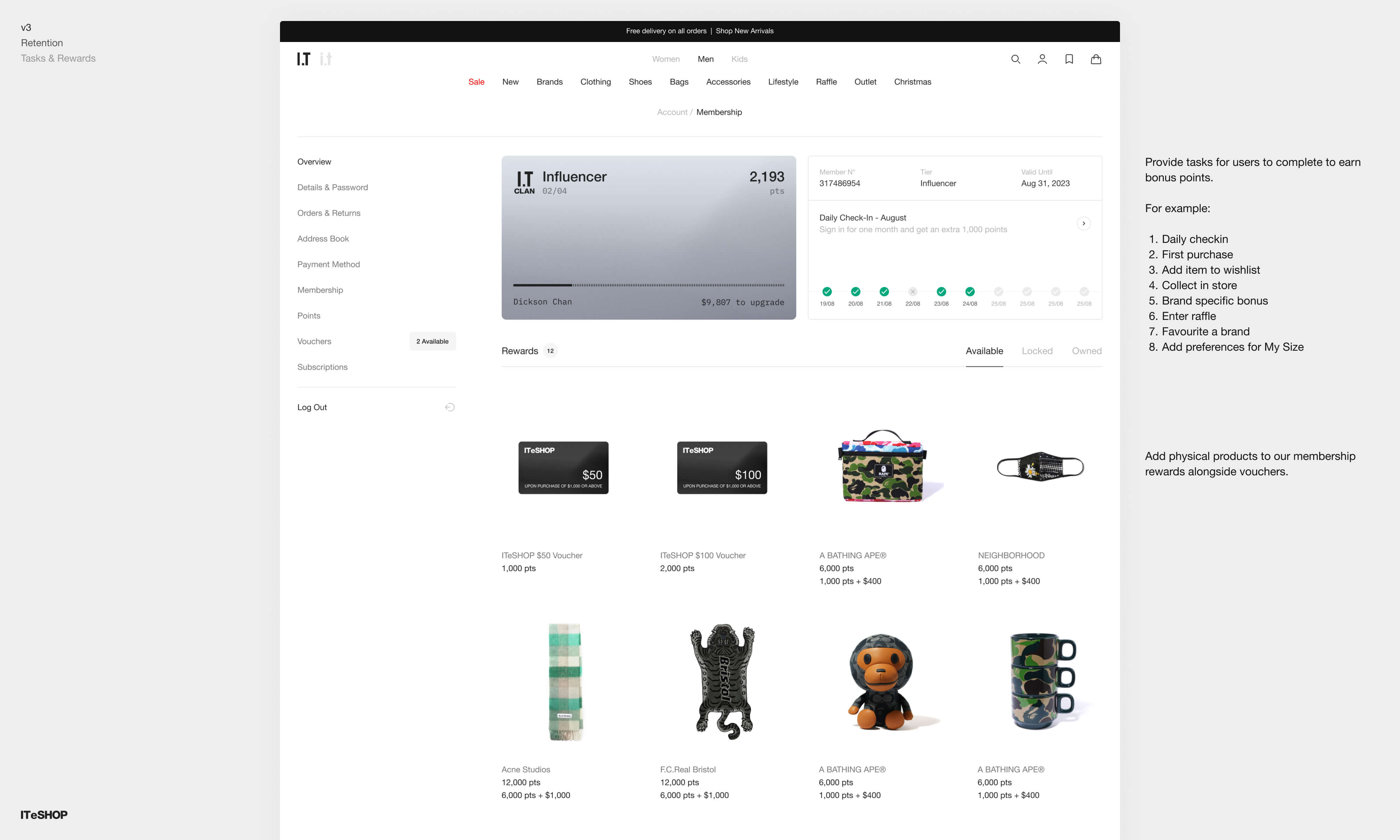This screenshot has height=840, width=1400.
Task: Open Overview in account sidebar
Action: click(x=314, y=161)
